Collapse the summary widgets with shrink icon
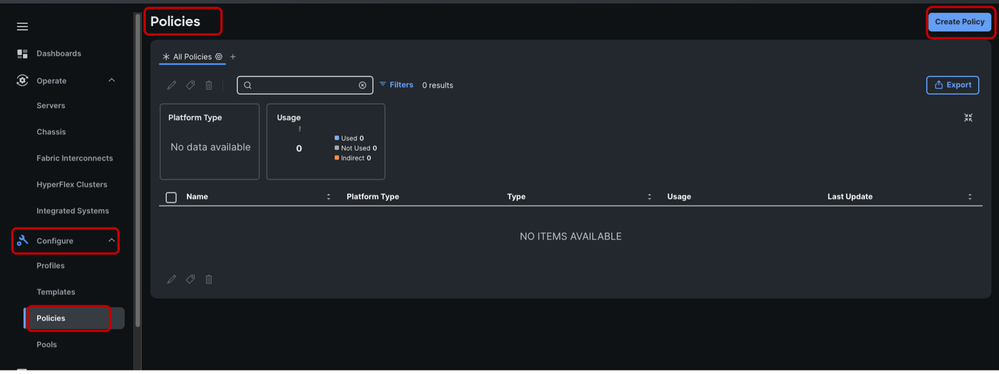Viewport: 999px width, 374px height. pos(968,117)
